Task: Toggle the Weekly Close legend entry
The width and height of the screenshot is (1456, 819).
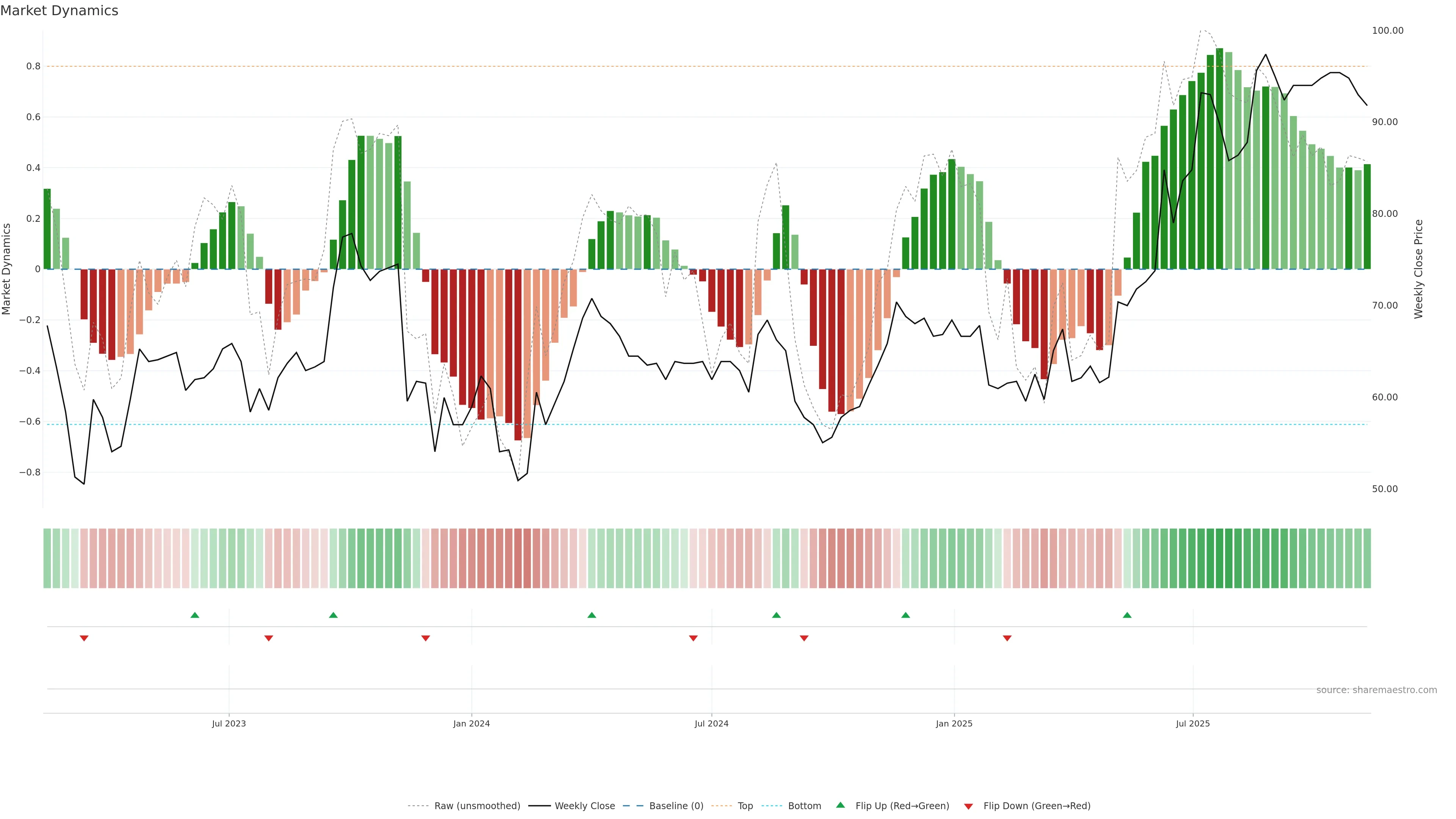Action: pyautogui.click(x=584, y=806)
